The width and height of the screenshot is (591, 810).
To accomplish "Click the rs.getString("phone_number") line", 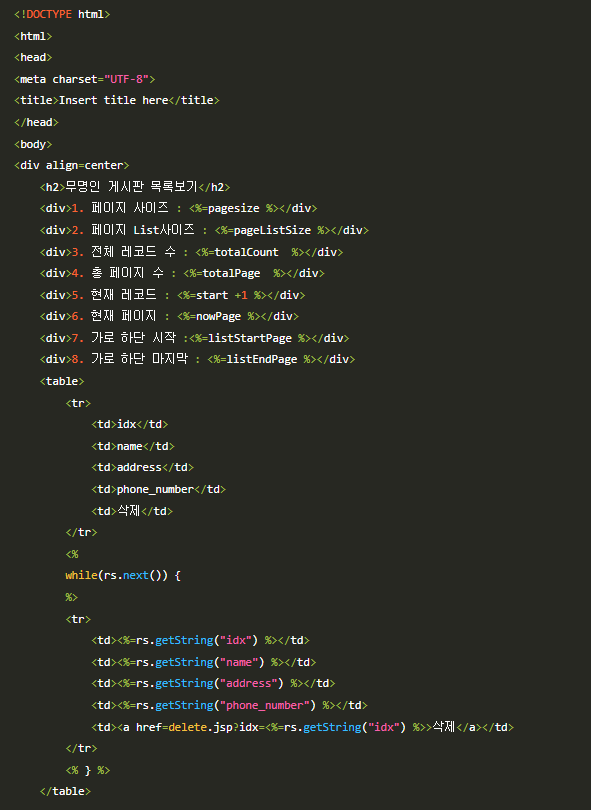I will tap(229, 706).
